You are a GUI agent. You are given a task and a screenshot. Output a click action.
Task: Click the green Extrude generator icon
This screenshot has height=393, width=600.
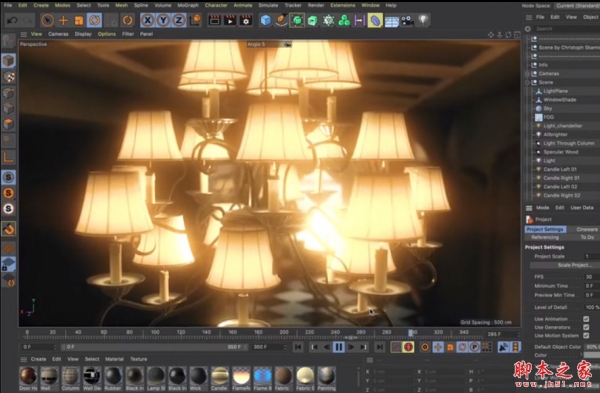coord(313,20)
